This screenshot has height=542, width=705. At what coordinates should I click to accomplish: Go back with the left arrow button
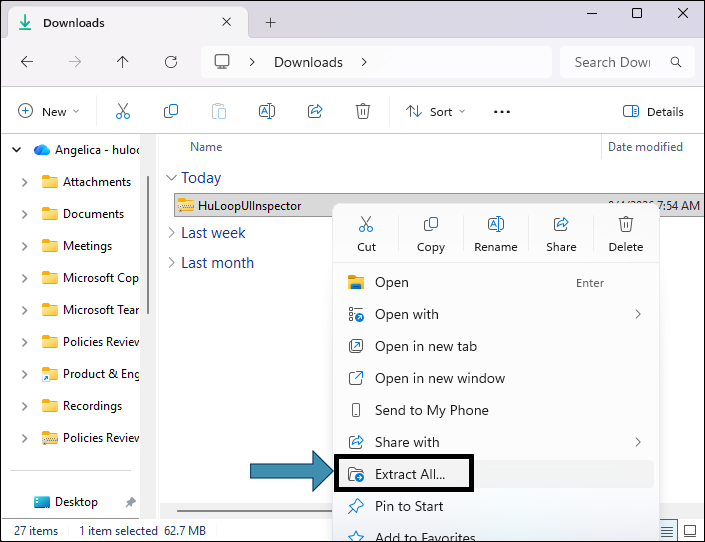[x=27, y=62]
